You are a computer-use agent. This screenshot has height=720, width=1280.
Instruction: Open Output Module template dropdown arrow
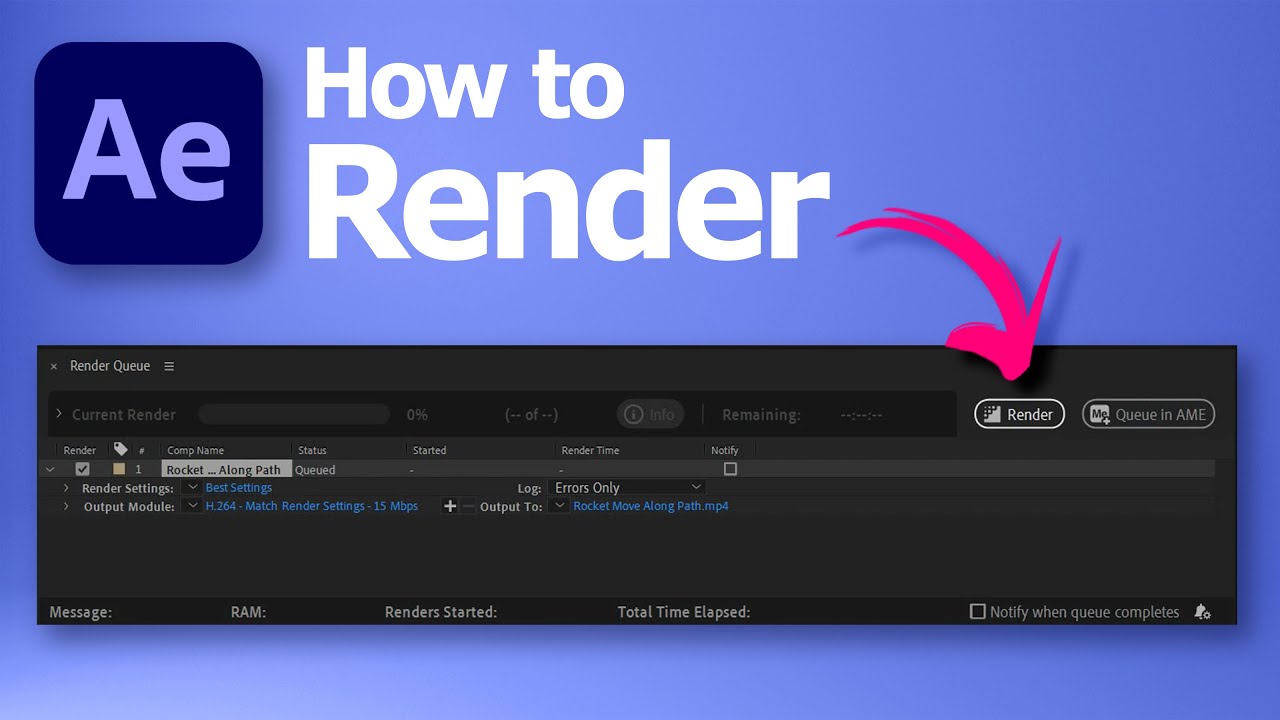pyautogui.click(x=192, y=506)
